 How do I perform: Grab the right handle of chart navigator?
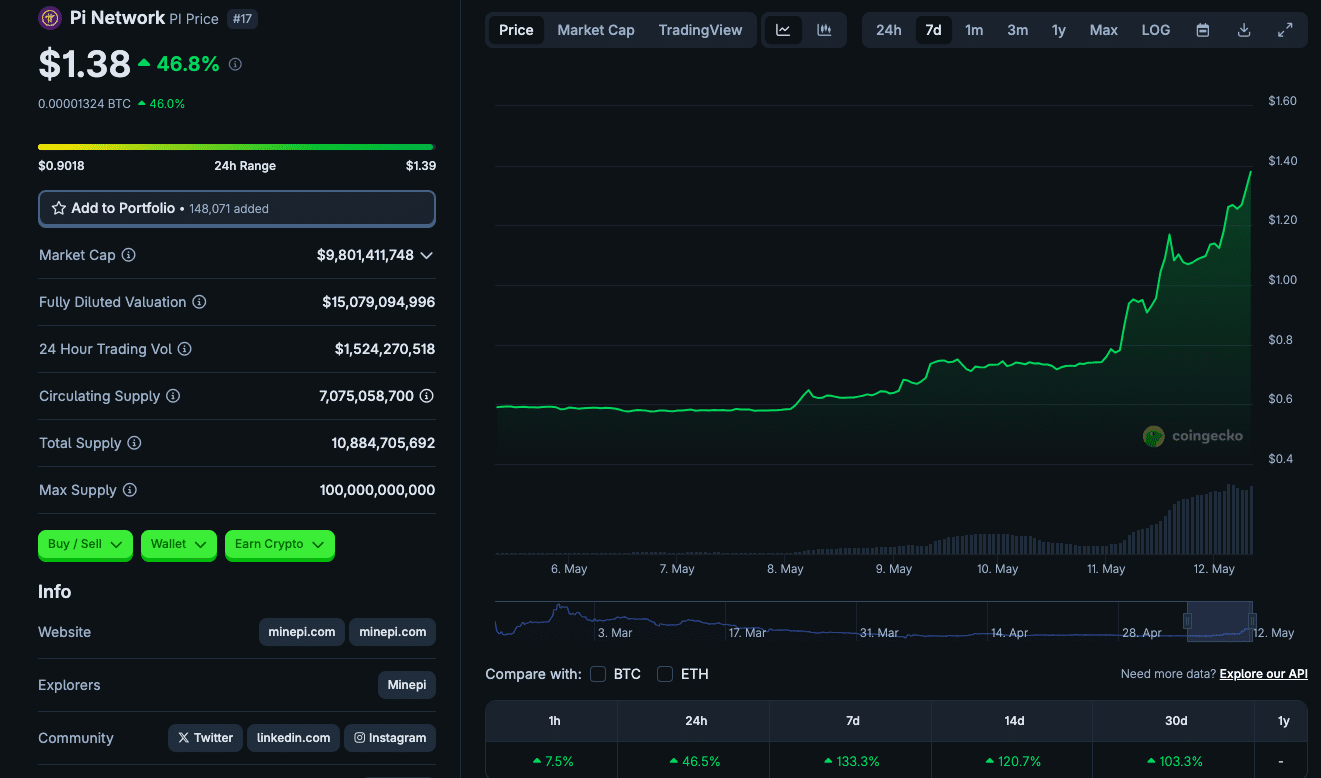point(1252,621)
